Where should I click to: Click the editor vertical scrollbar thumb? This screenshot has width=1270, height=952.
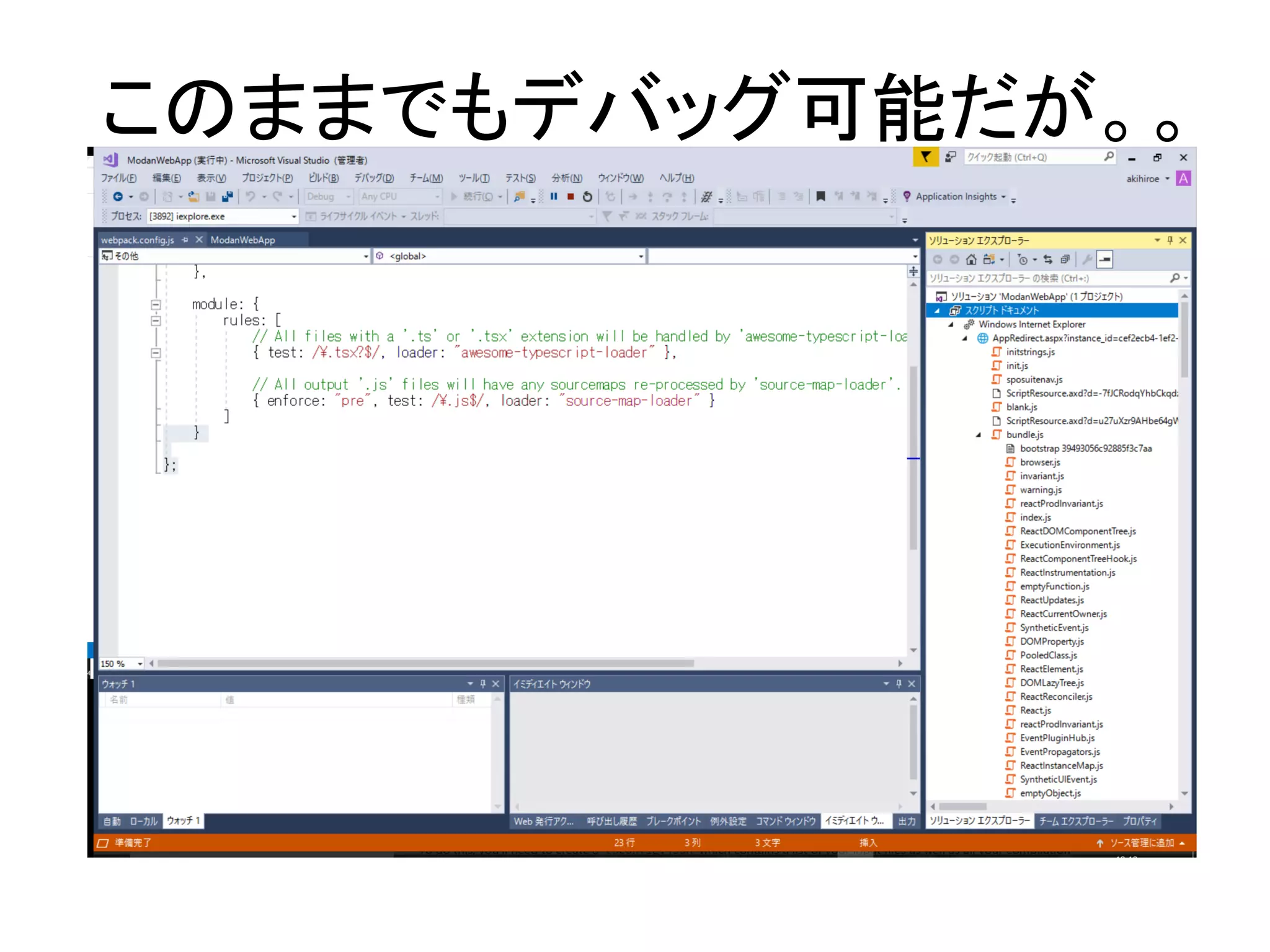(x=913, y=457)
